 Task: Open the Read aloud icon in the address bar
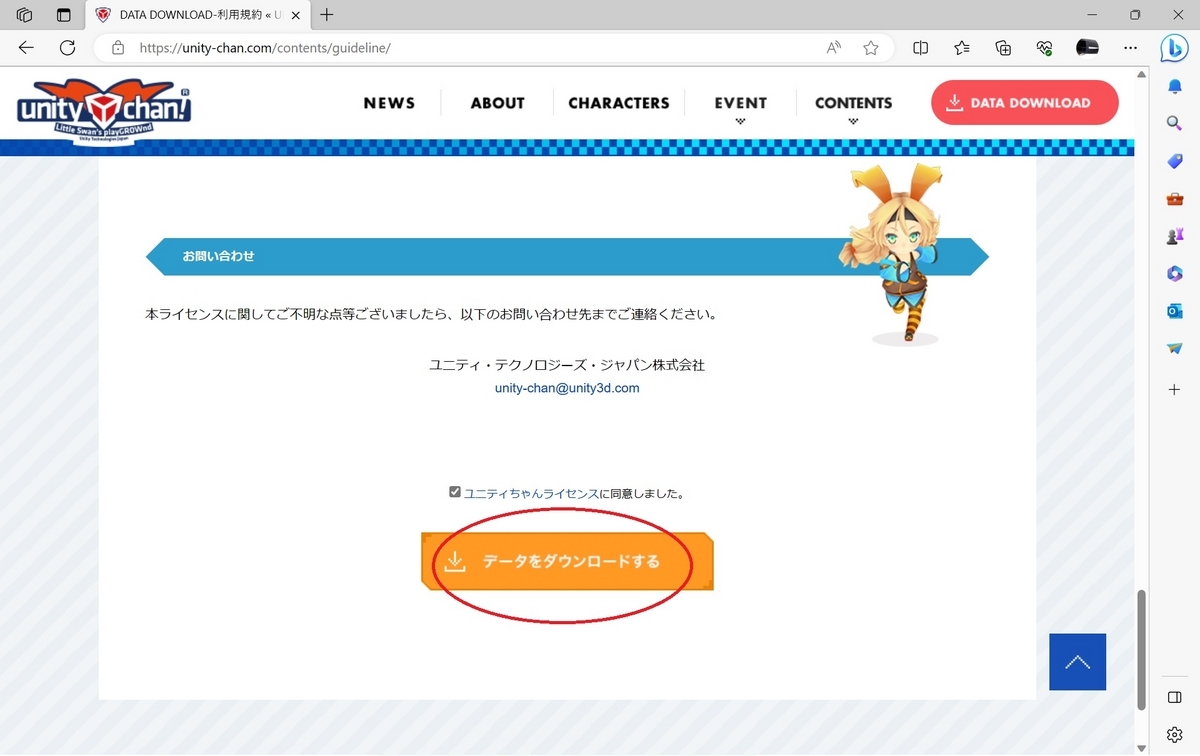[x=834, y=47]
